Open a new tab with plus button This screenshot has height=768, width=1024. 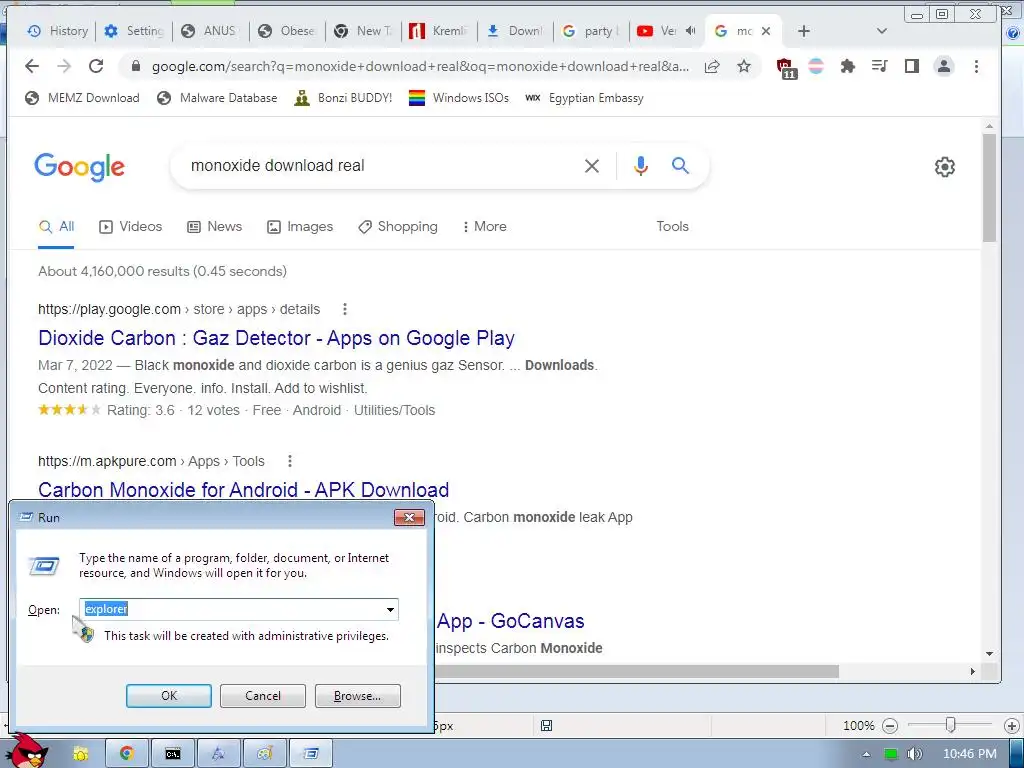804,31
